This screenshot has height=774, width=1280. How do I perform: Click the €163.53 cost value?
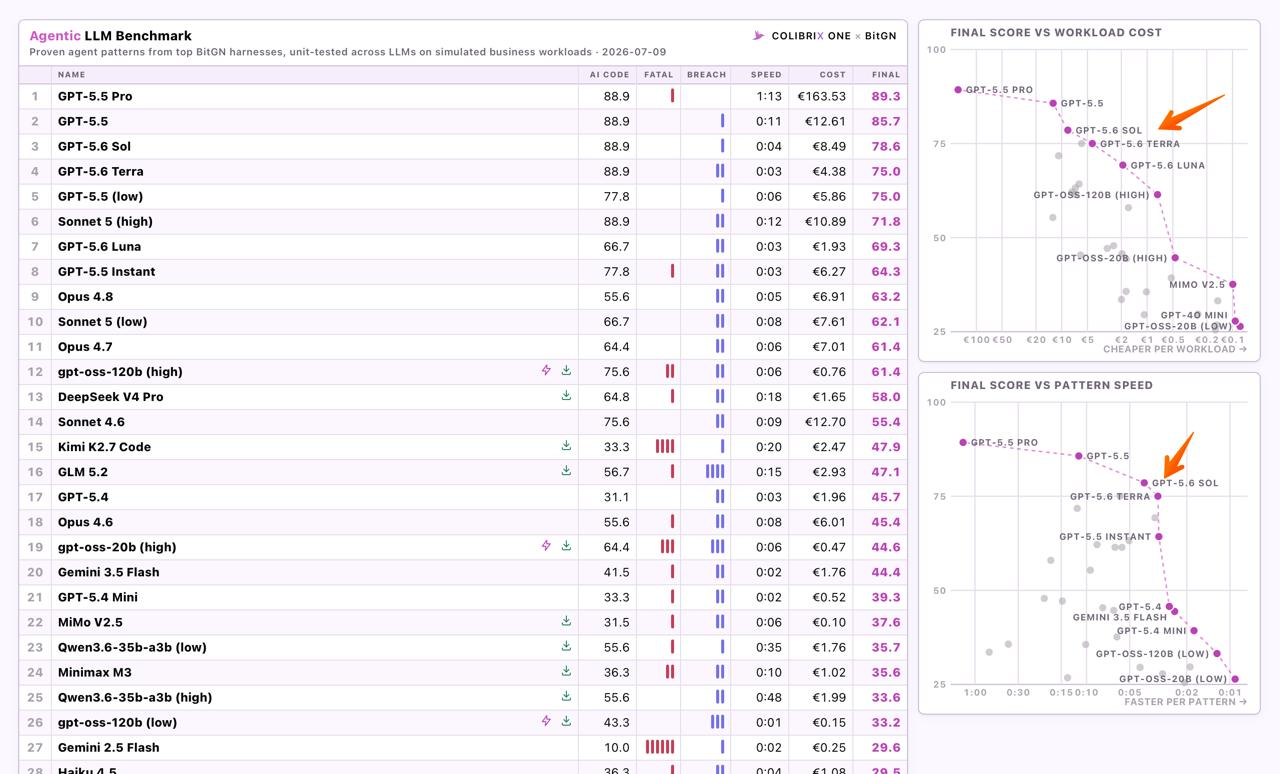click(x=823, y=96)
